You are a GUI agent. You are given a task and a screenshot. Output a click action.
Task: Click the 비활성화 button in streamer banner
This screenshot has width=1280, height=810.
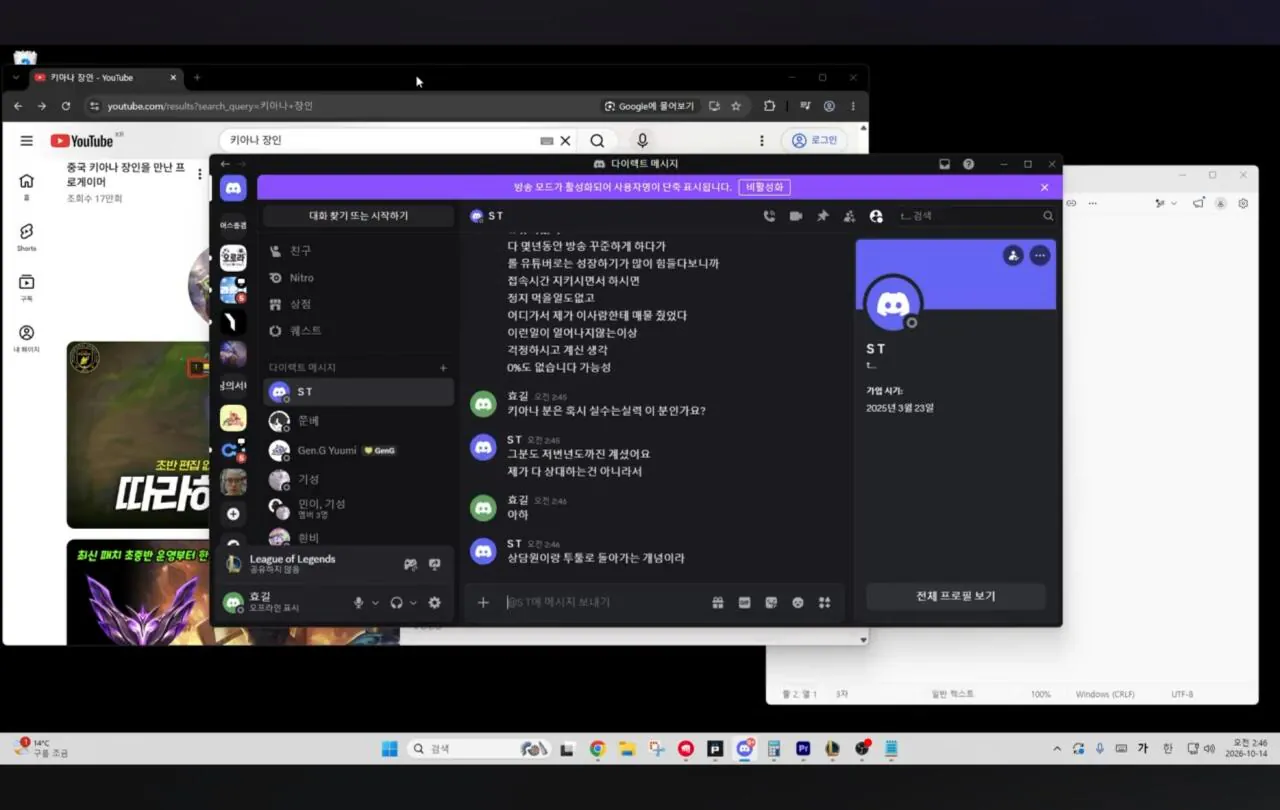765,187
